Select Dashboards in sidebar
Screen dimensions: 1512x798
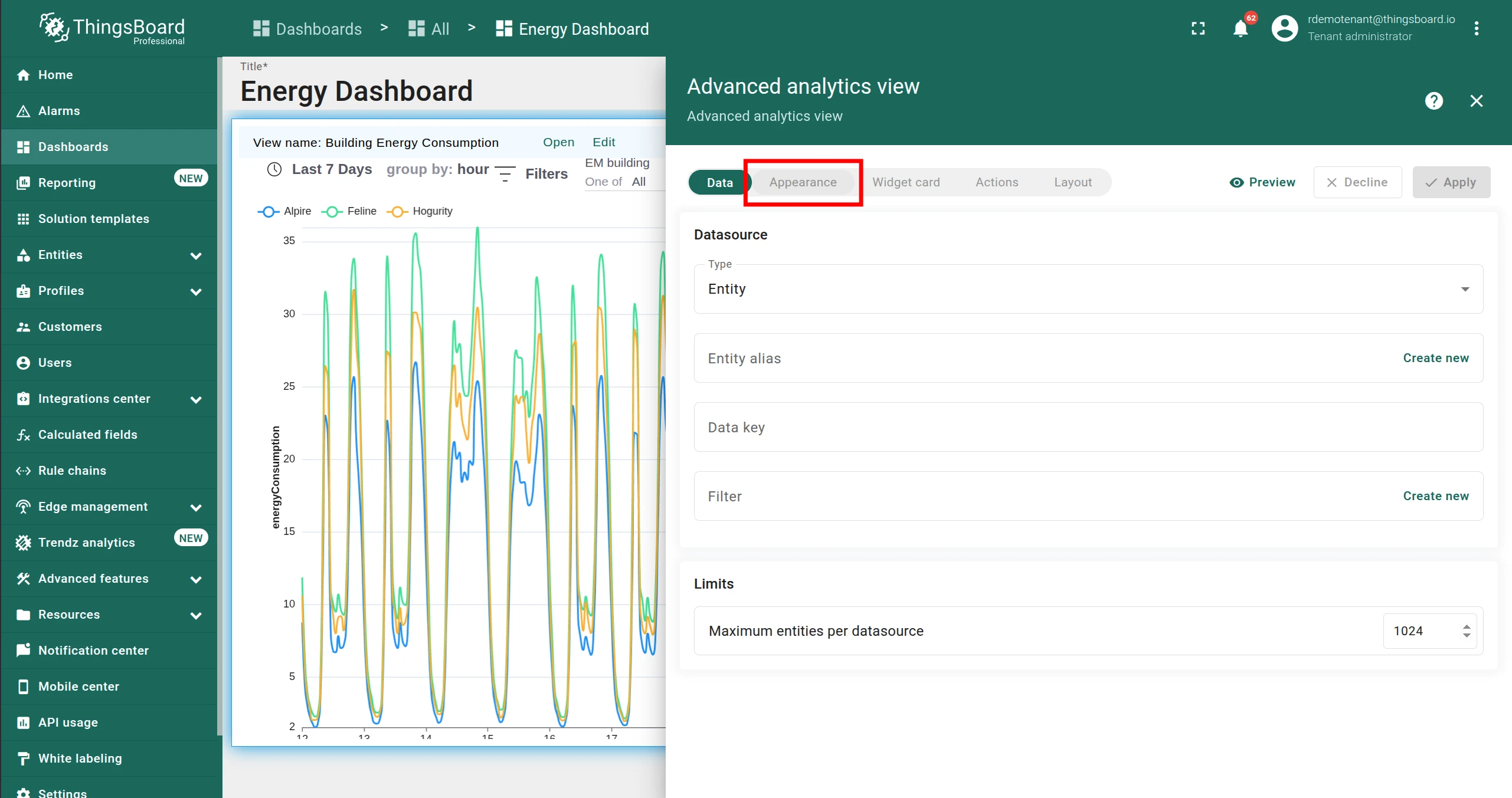pos(109,147)
